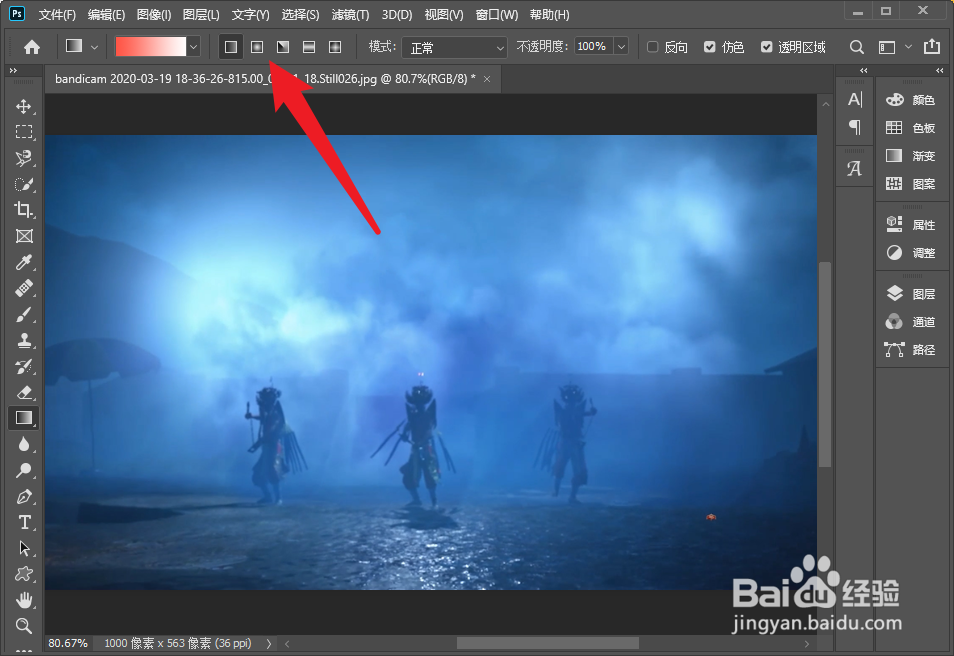Open the Glyphs panel icon
The image size is (954, 656).
point(855,169)
